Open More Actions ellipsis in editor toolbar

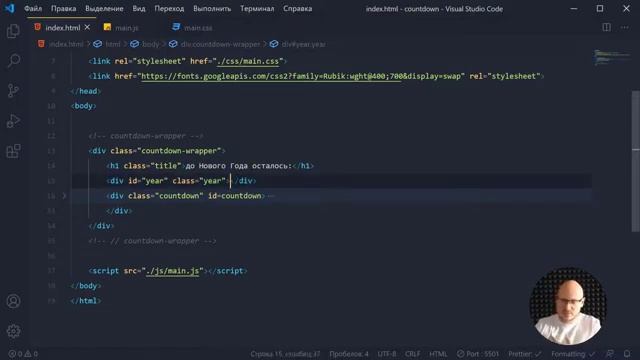pyautogui.click(x=624, y=27)
